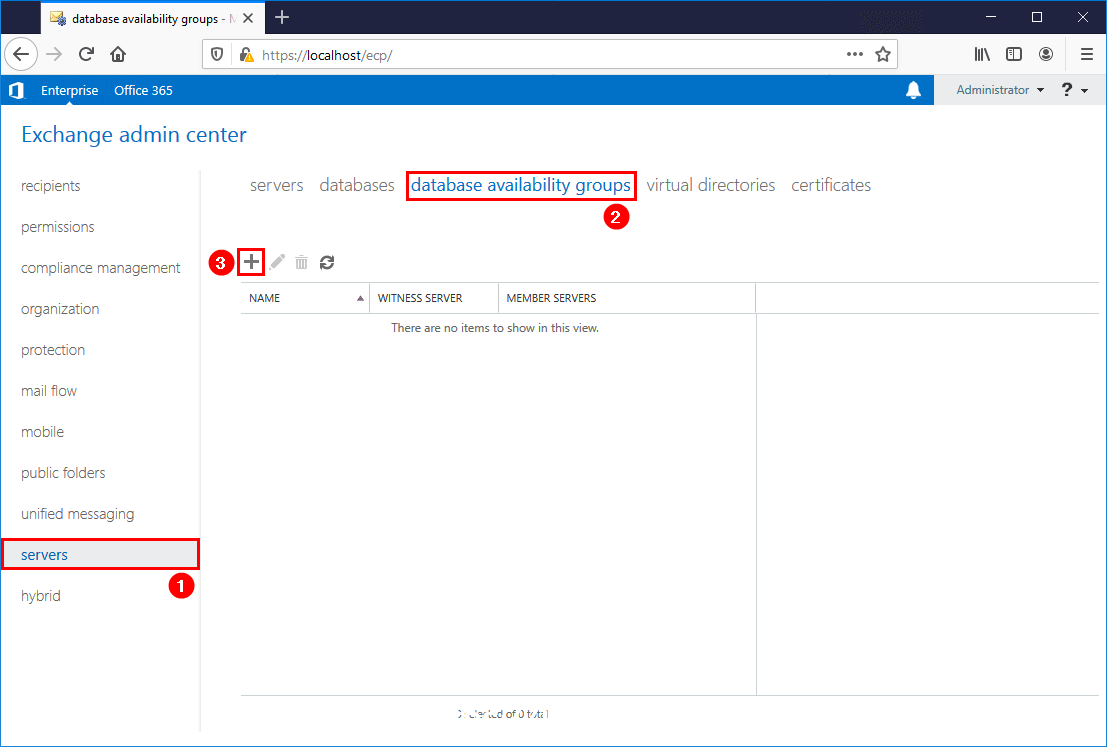The width and height of the screenshot is (1107, 747).
Task: Open the databases sub-tab
Action: click(357, 185)
